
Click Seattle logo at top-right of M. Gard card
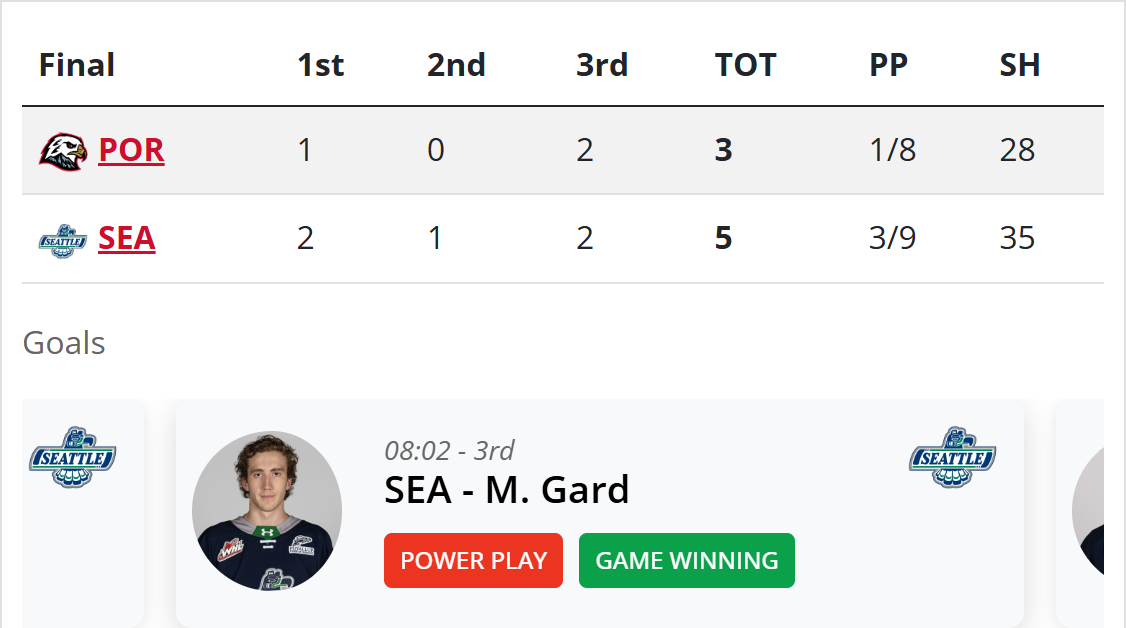[953, 458]
